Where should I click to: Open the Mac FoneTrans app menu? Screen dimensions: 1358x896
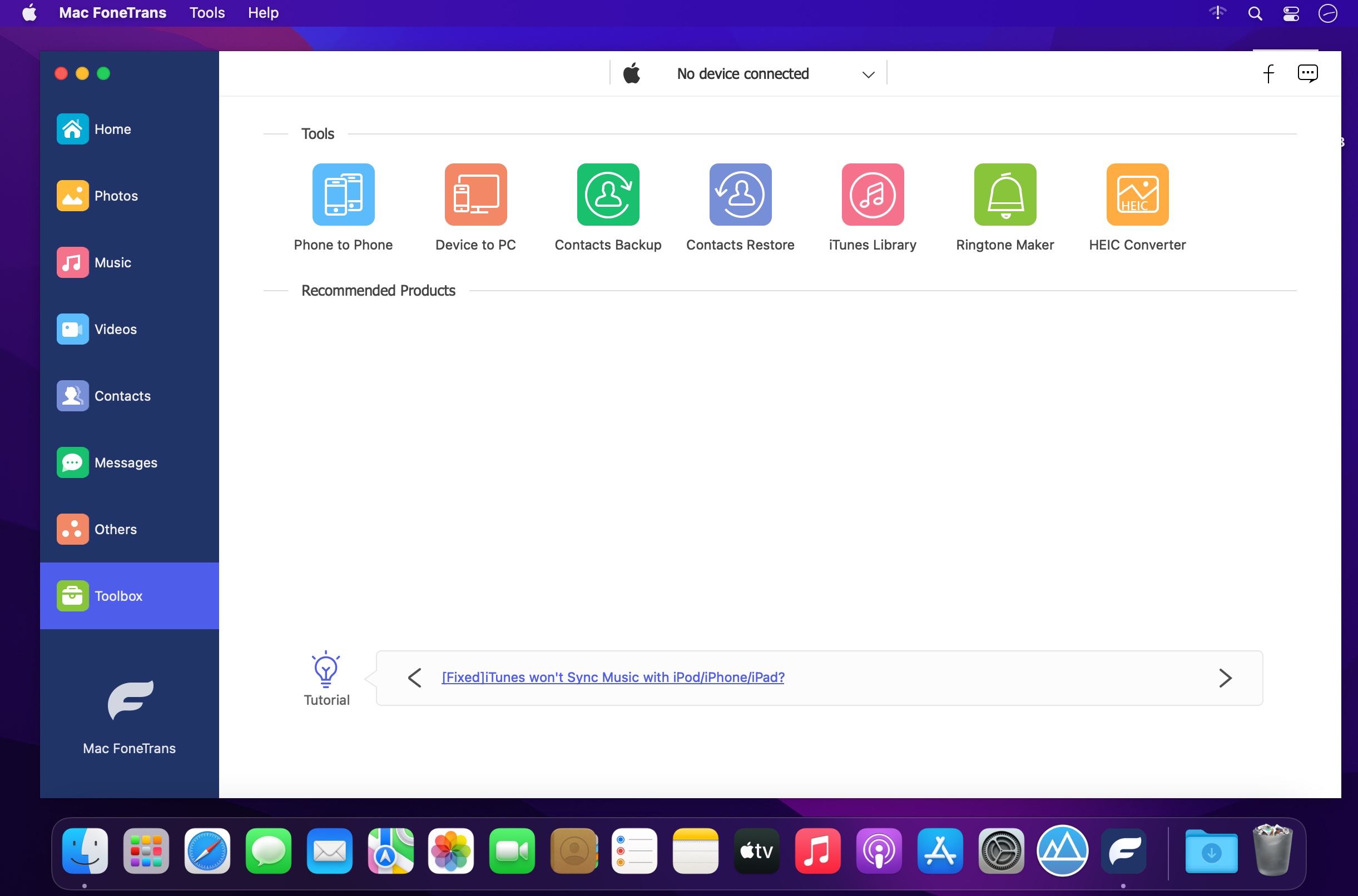point(112,13)
